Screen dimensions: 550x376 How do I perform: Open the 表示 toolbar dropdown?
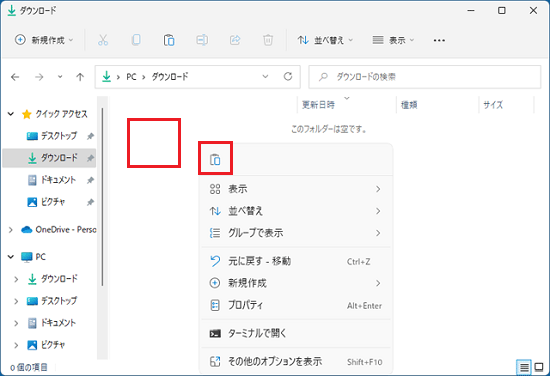pos(393,40)
